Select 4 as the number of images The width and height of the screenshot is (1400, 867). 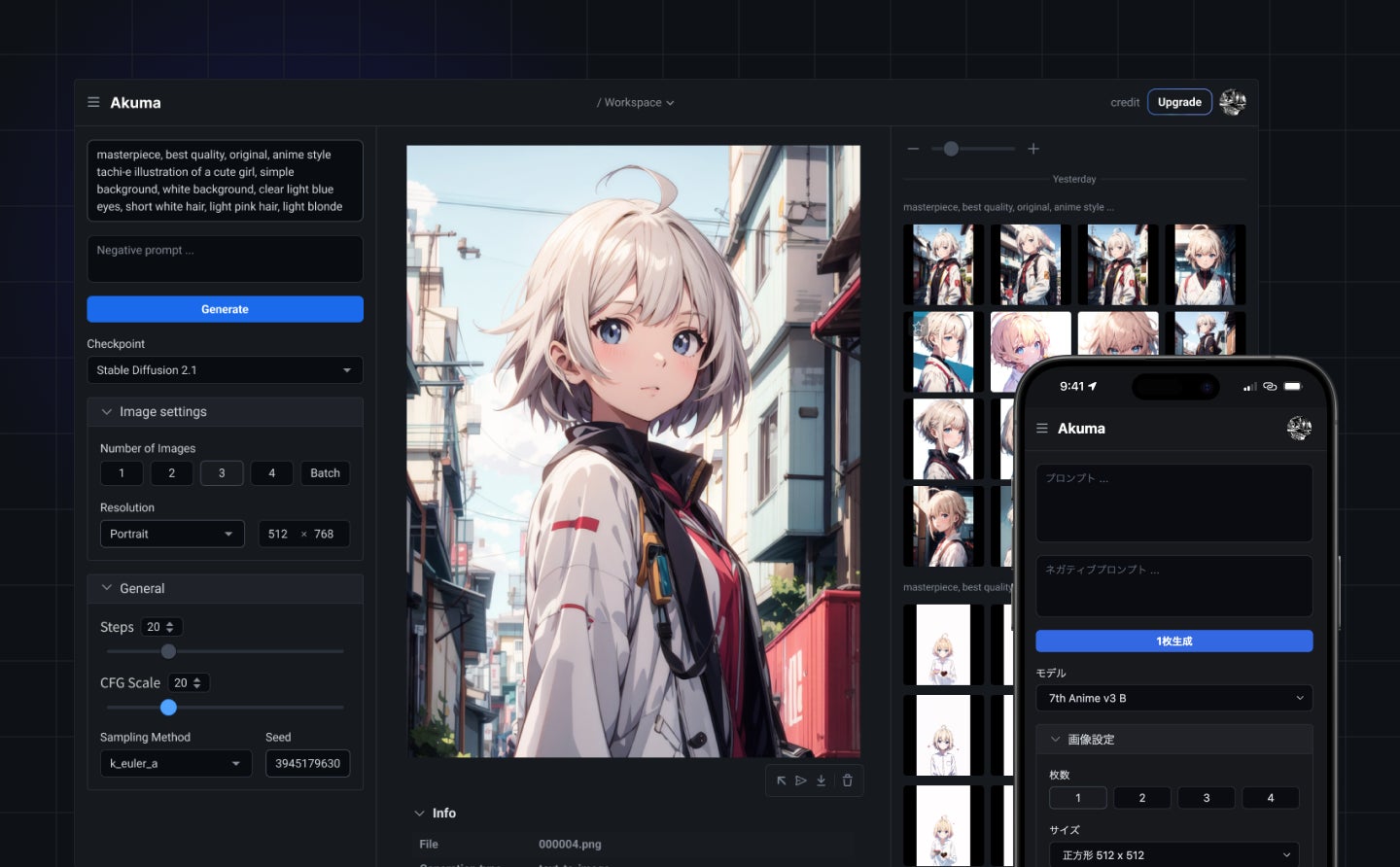tap(271, 472)
